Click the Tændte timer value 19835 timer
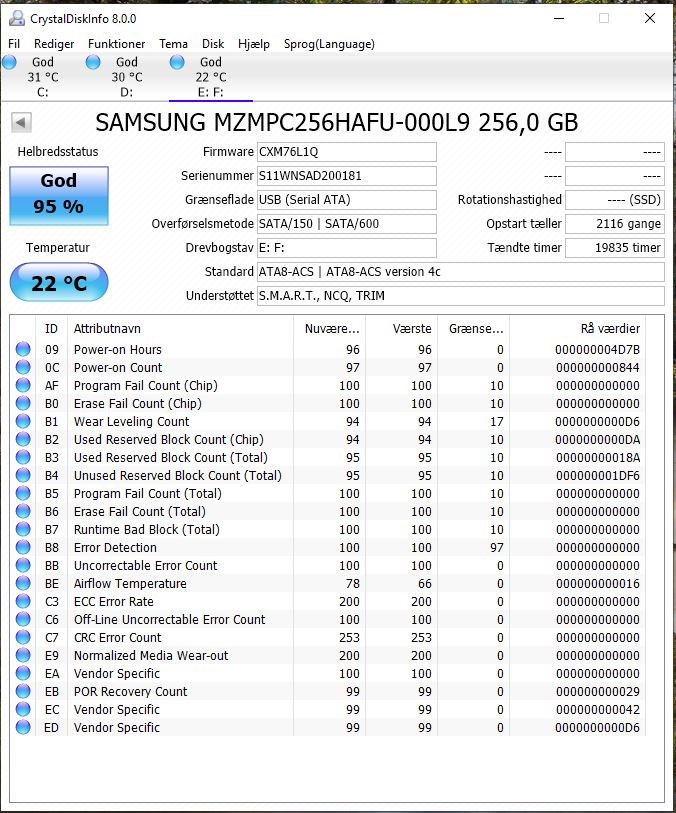 click(x=615, y=248)
